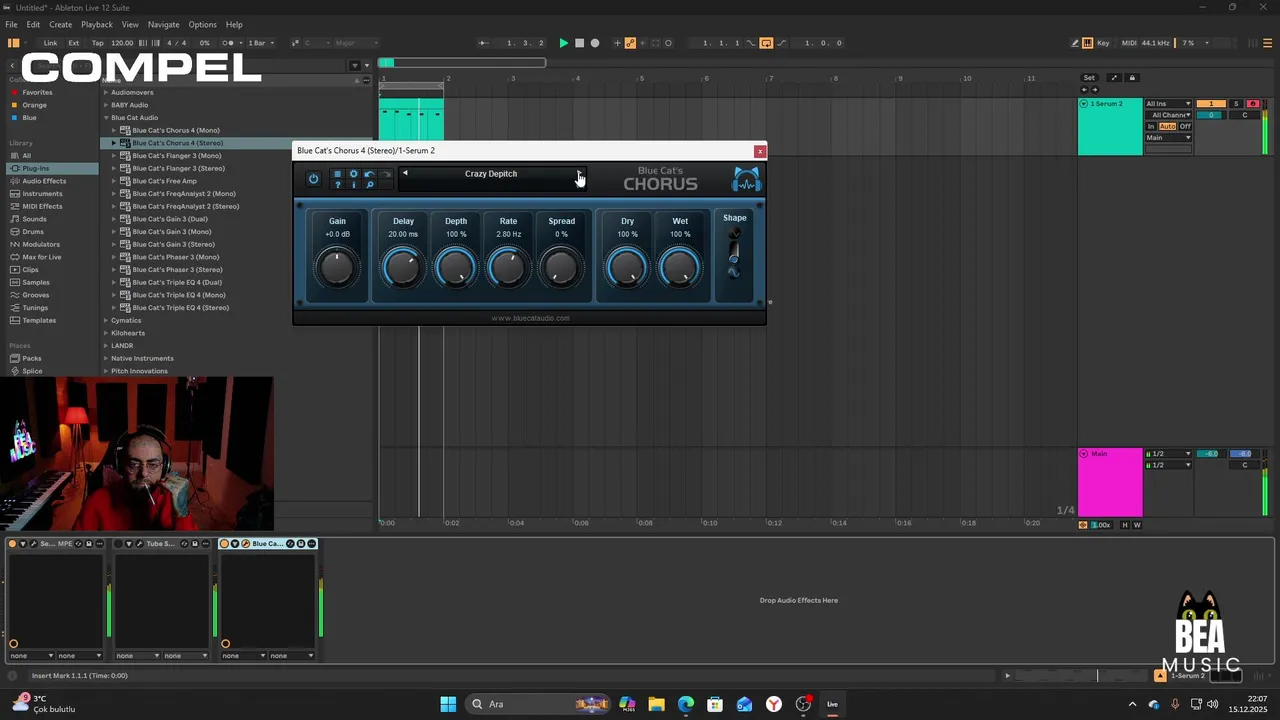Image resolution: width=1280 pixels, height=720 pixels.
Task: Open the Options menu
Action: [202, 24]
